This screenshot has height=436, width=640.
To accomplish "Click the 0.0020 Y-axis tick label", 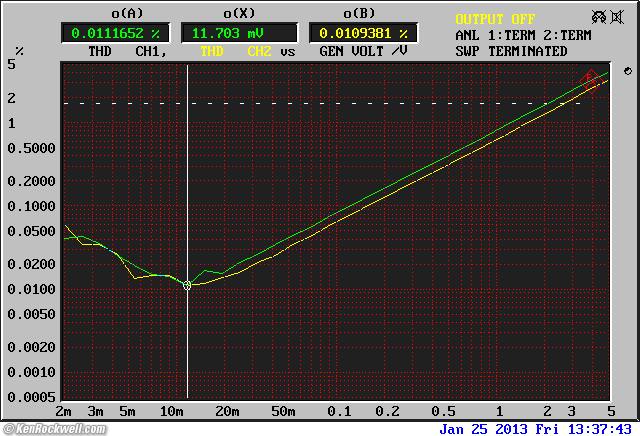I will pyautogui.click(x=31, y=347).
